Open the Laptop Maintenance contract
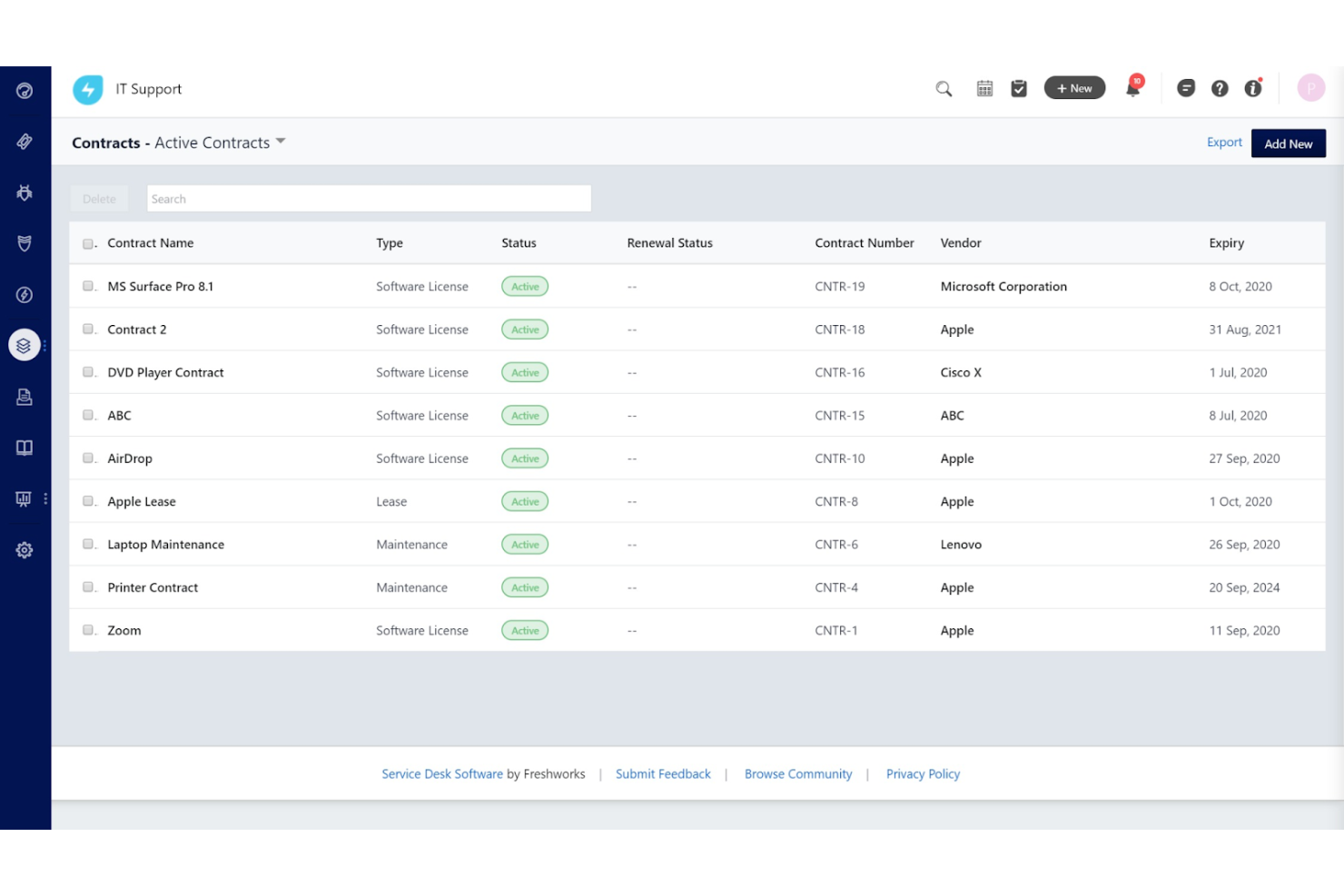 tap(166, 545)
